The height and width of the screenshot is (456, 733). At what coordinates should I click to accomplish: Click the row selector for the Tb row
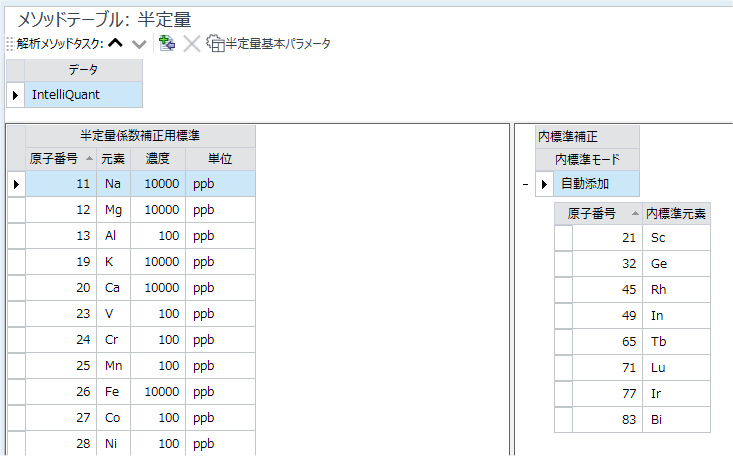pos(563,341)
